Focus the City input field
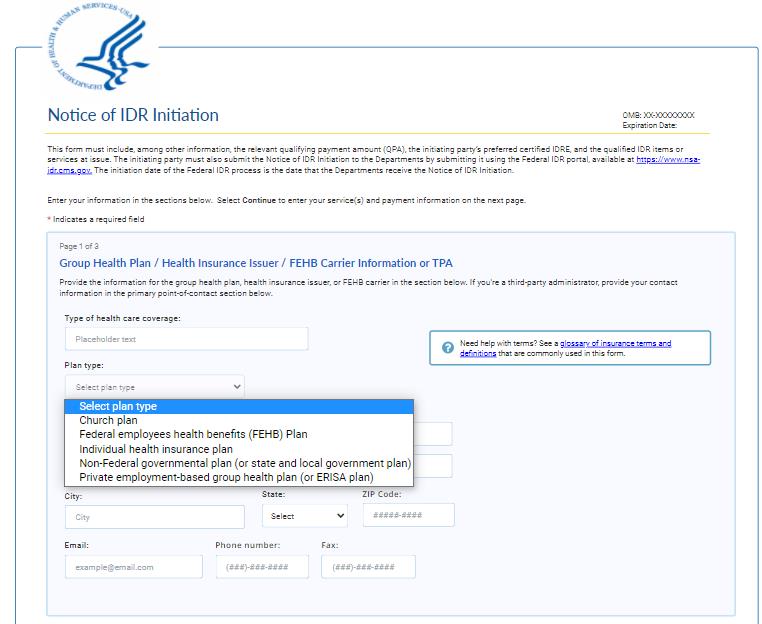This screenshot has width=762, height=624. coord(154,517)
